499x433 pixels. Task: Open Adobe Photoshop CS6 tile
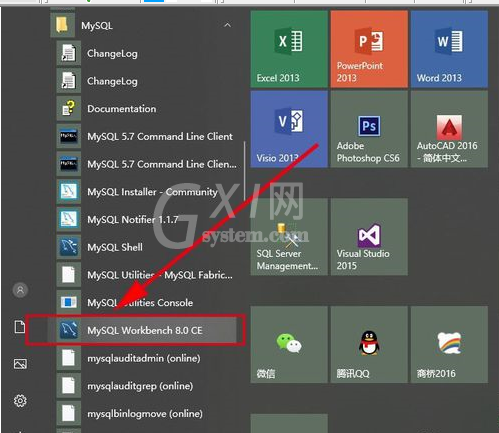(x=369, y=129)
